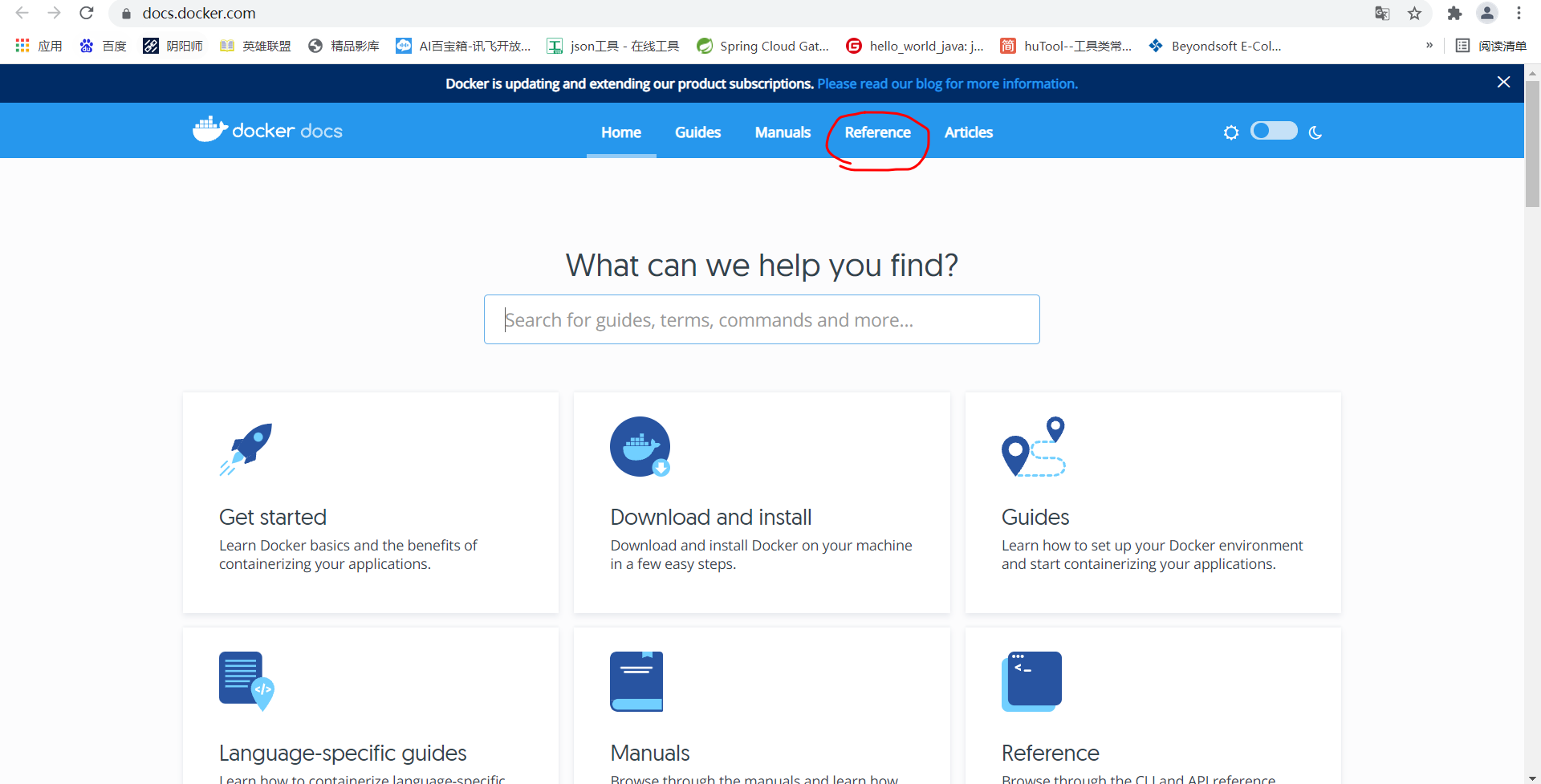Click the Download and install whale icon
Screen dimensions: 1541x784
640,447
